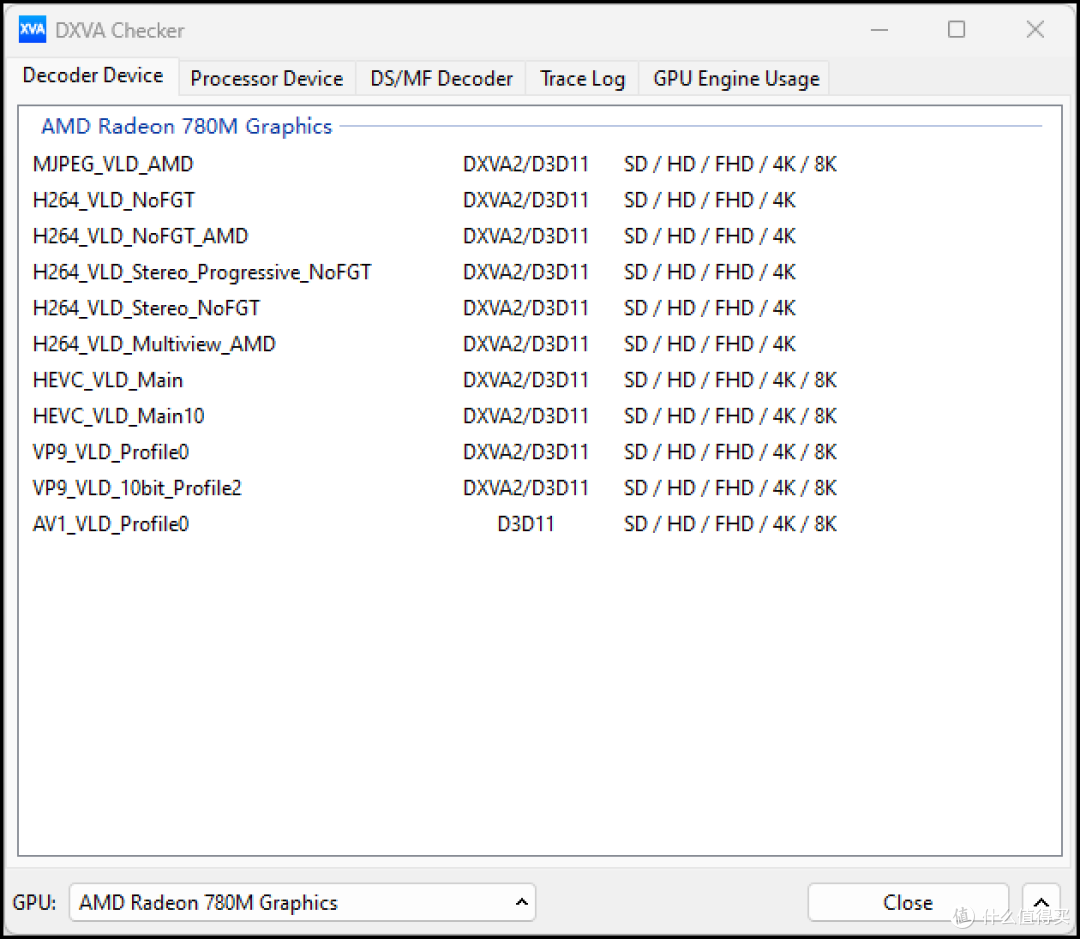Viewport: 1080px width, 939px height.
Task: Click the GPU: label
Action: coord(34,902)
